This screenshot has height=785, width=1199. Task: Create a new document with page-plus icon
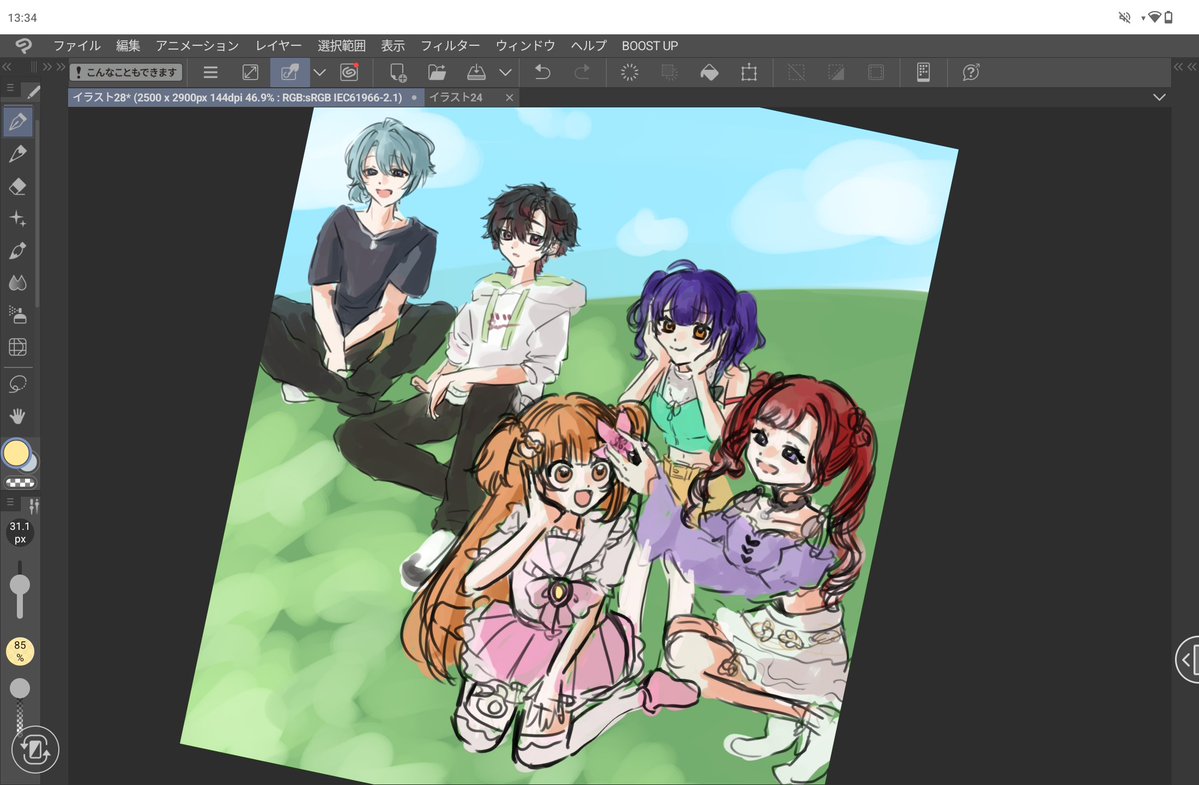pos(398,73)
